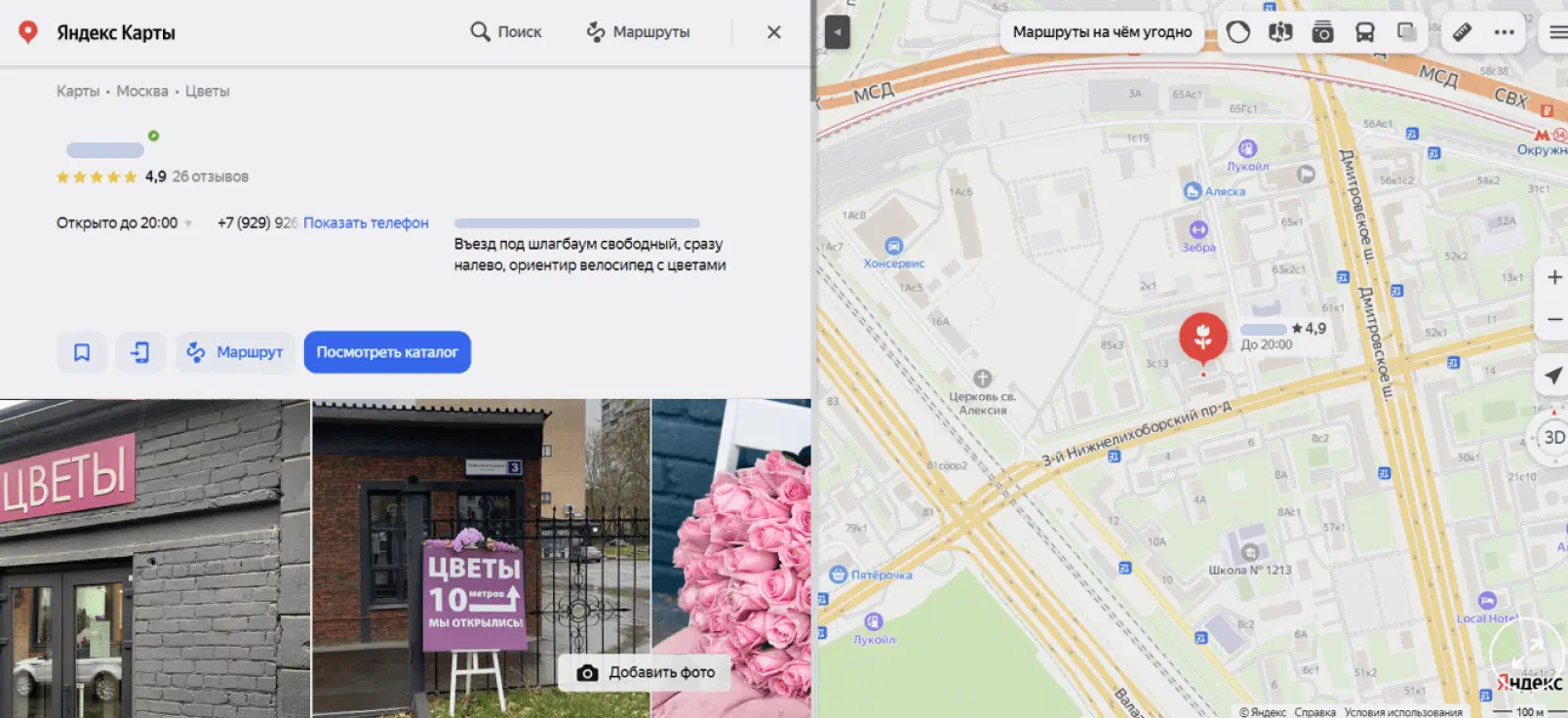Open the Поиск search

pyautogui.click(x=506, y=32)
